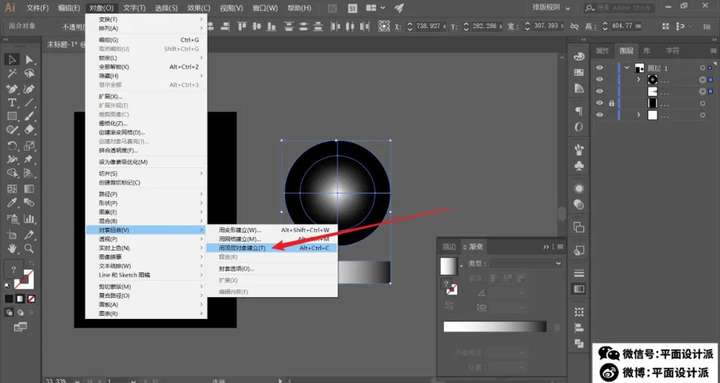Choose 剪切蒙版(M) in object menu

pos(146,287)
